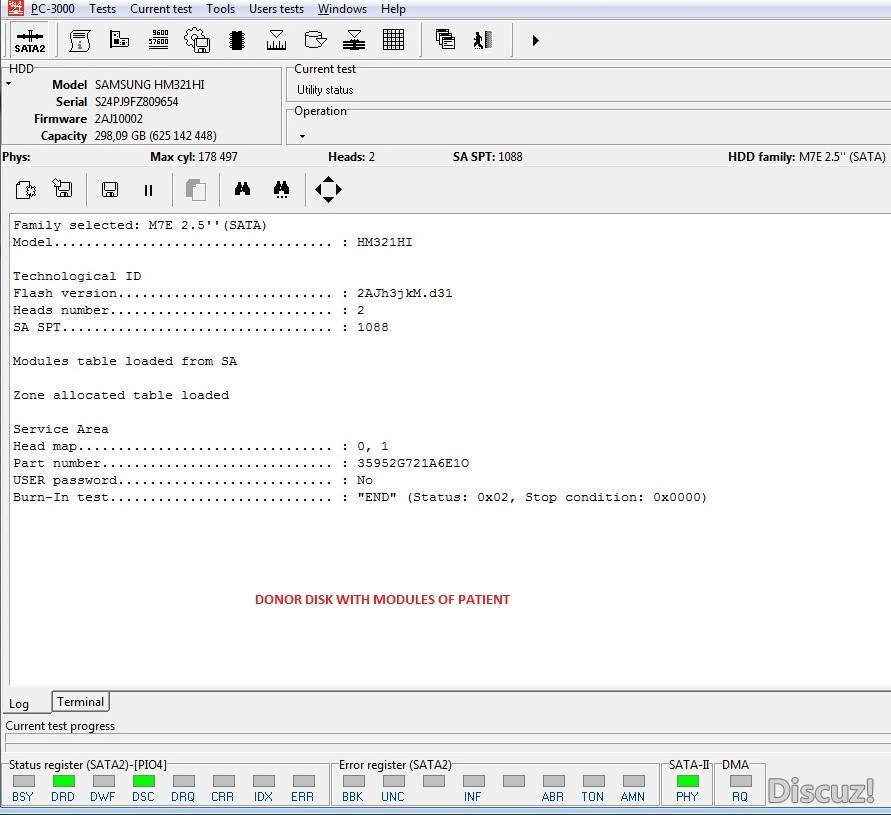The width and height of the screenshot is (891, 815).
Task: Open the Users tests menu
Action: click(276, 9)
